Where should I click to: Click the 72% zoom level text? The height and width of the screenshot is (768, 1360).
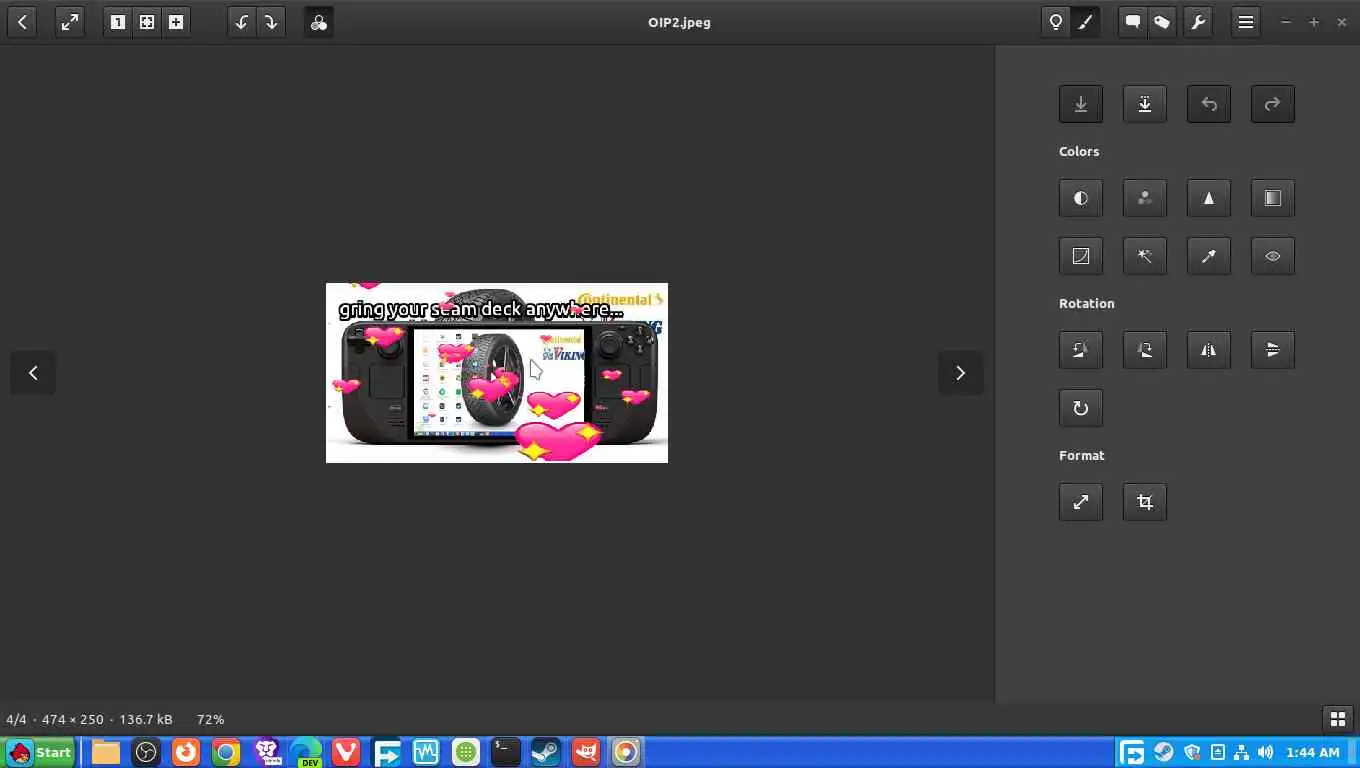point(210,719)
